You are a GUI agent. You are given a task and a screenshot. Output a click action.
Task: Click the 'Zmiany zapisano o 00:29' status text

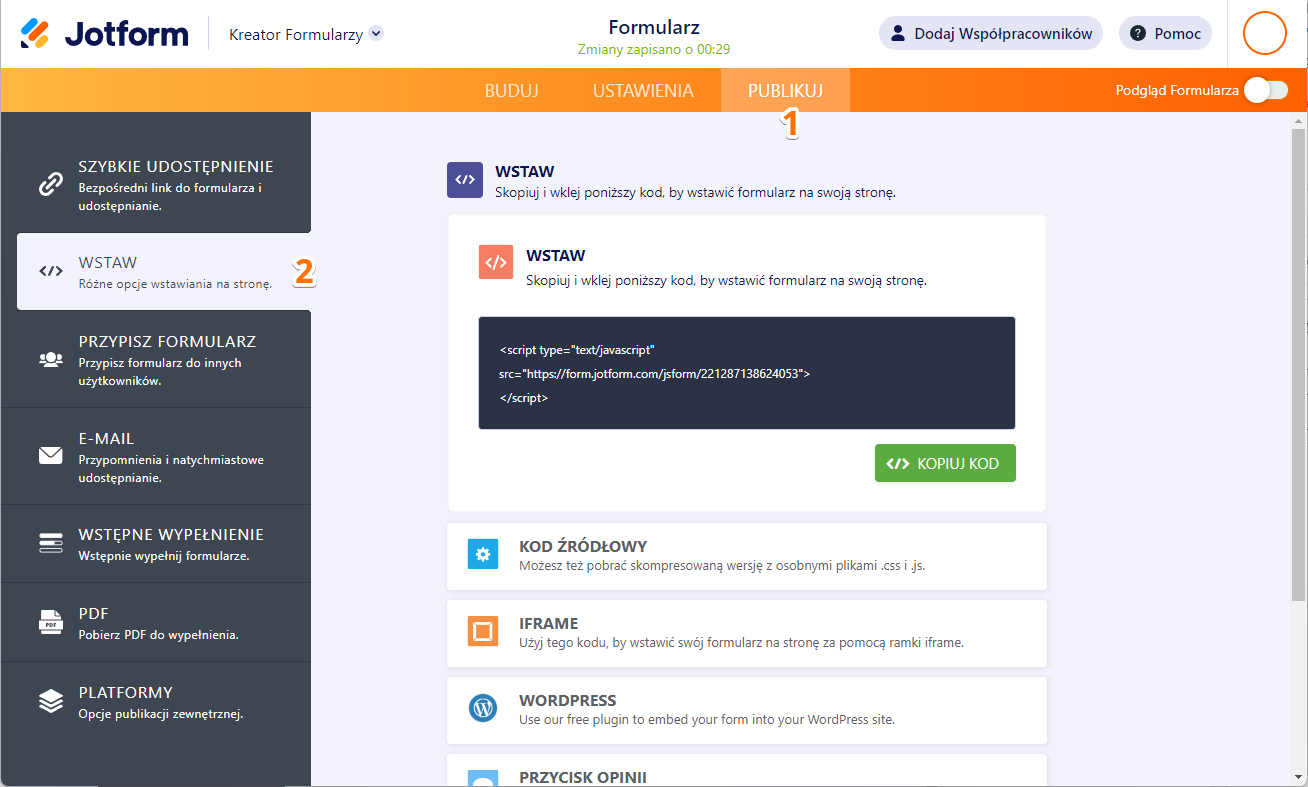point(654,49)
